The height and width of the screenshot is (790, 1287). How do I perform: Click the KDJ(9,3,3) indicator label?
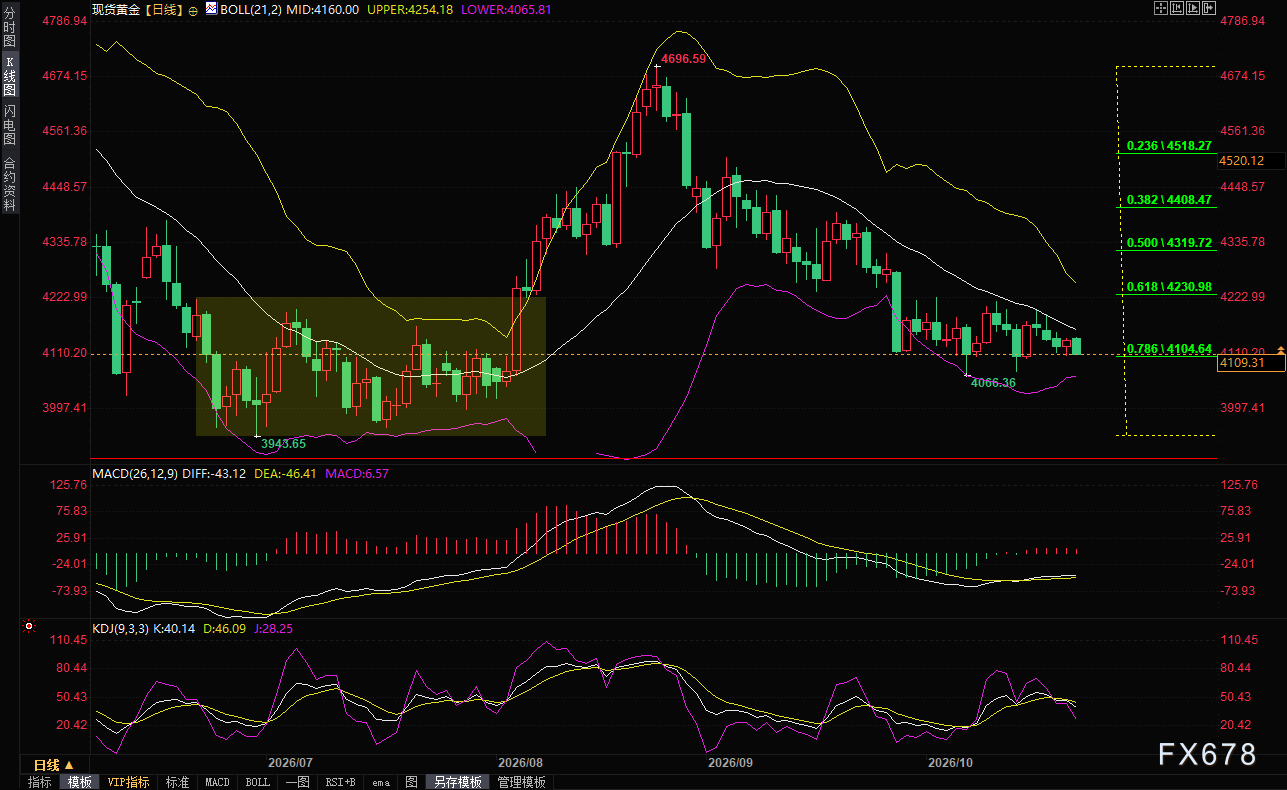(119, 628)
